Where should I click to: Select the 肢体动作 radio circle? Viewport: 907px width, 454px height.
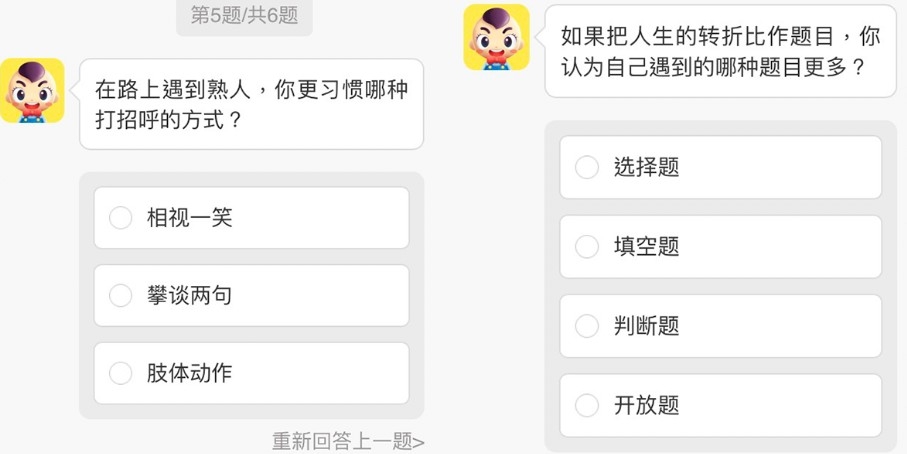120,374
